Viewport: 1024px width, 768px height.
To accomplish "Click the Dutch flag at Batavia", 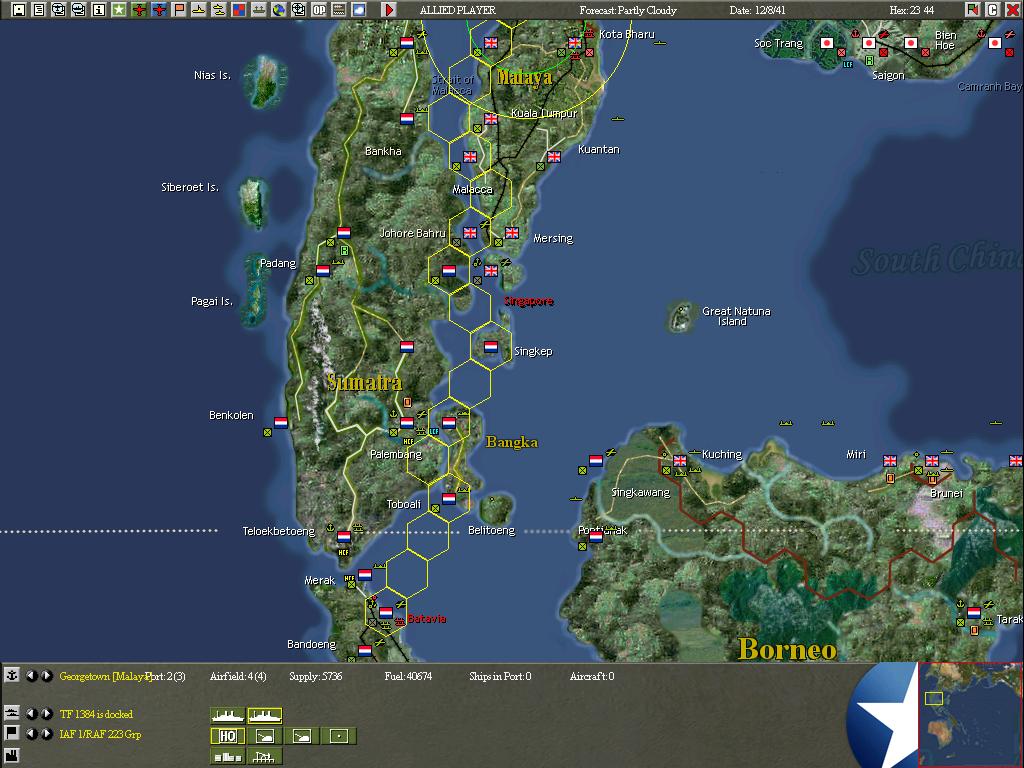I will point(386,613).
